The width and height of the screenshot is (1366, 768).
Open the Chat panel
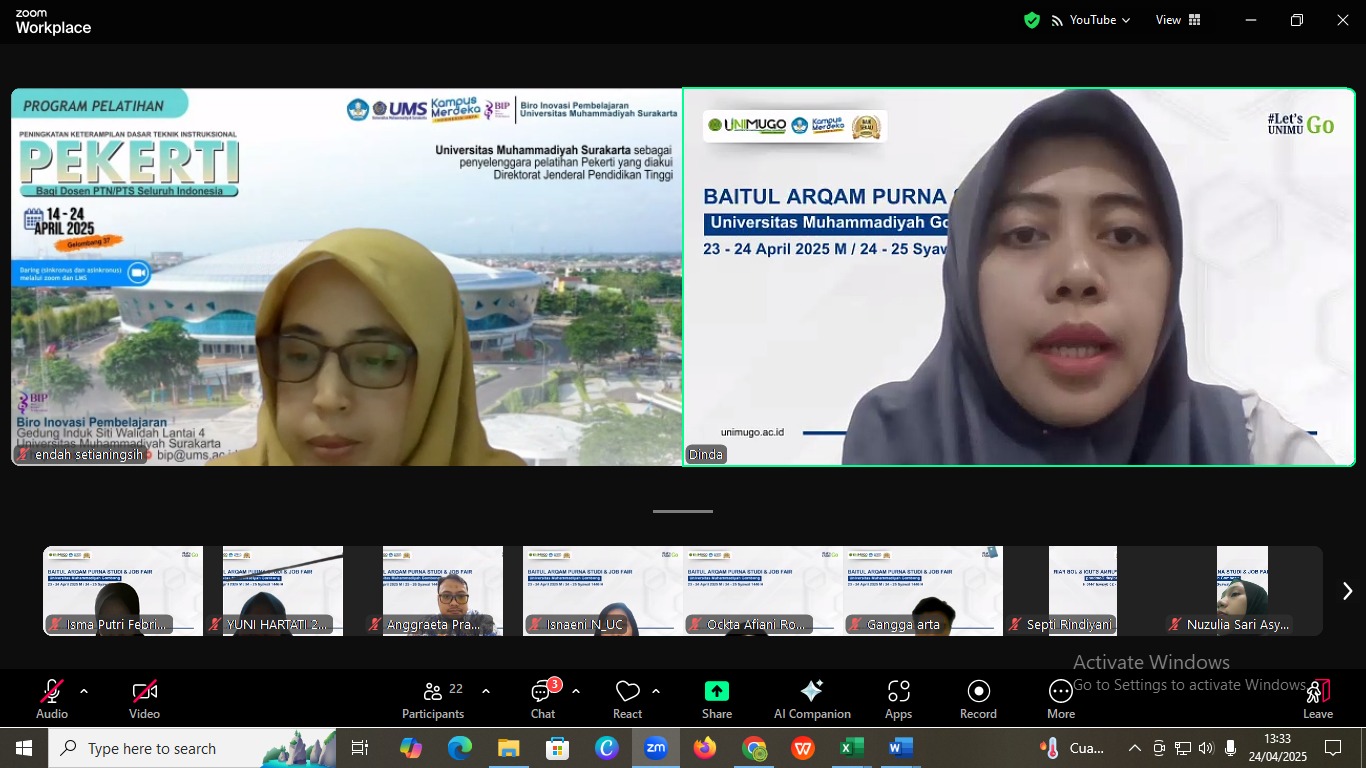coord(543,699)
